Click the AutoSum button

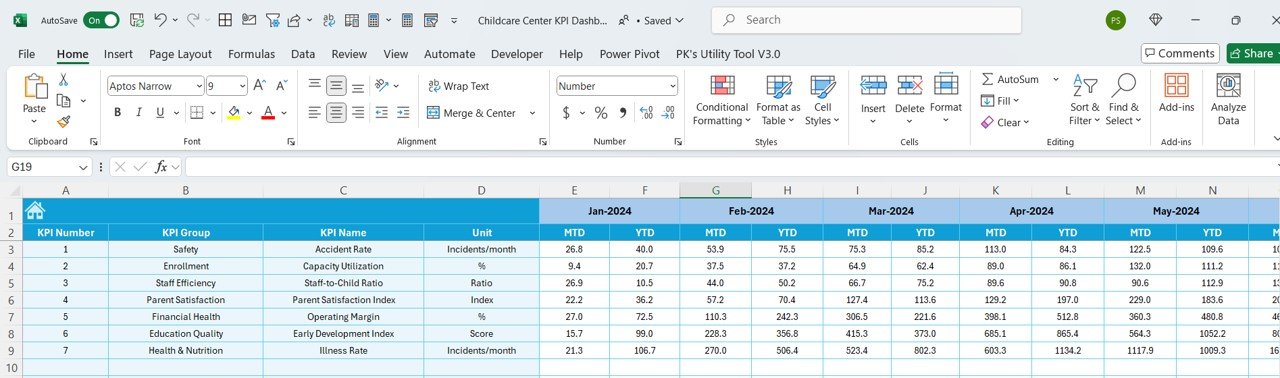click(x=1010, y=79)
